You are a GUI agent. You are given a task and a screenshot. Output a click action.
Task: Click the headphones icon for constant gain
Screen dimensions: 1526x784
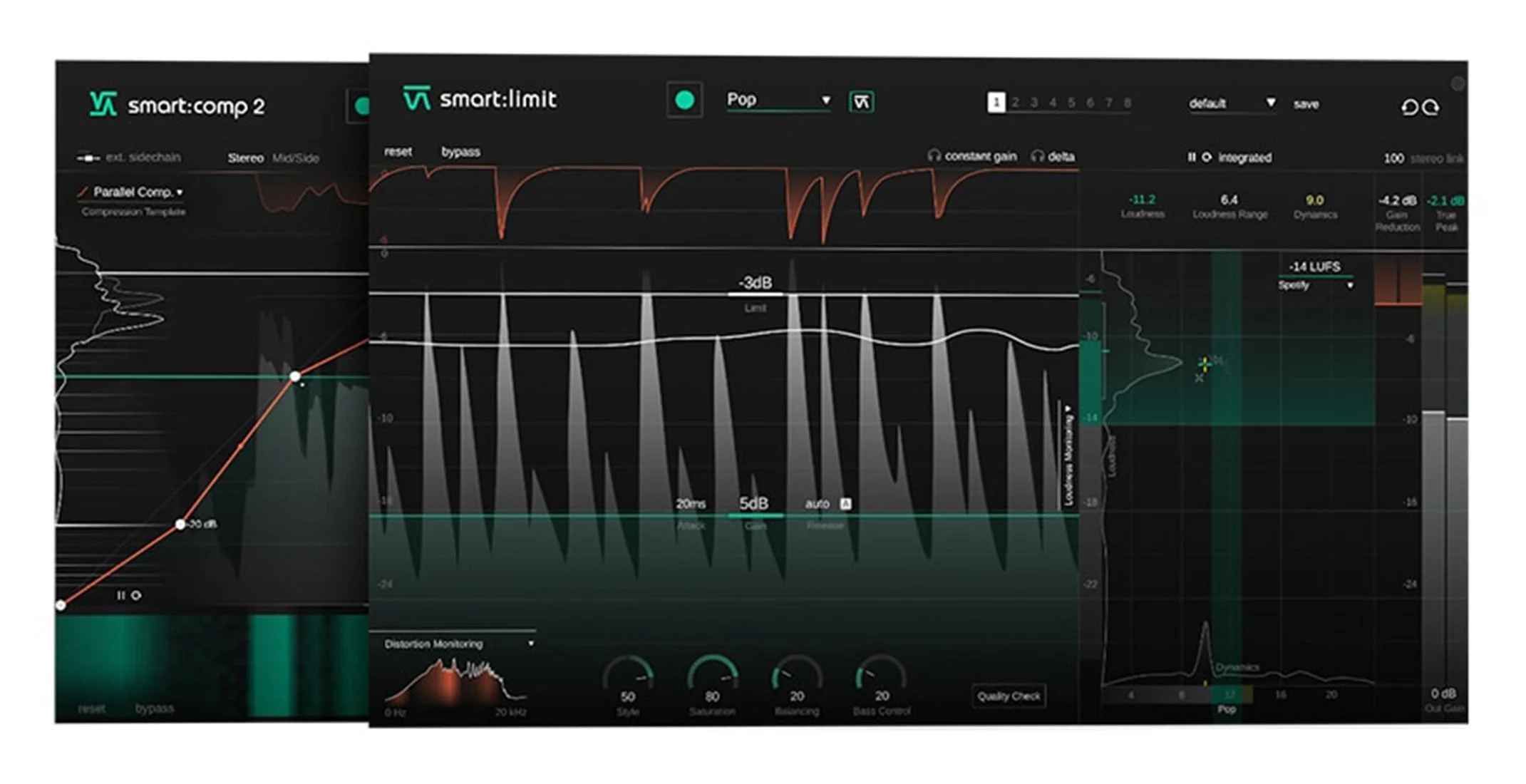tap(934, 155)
